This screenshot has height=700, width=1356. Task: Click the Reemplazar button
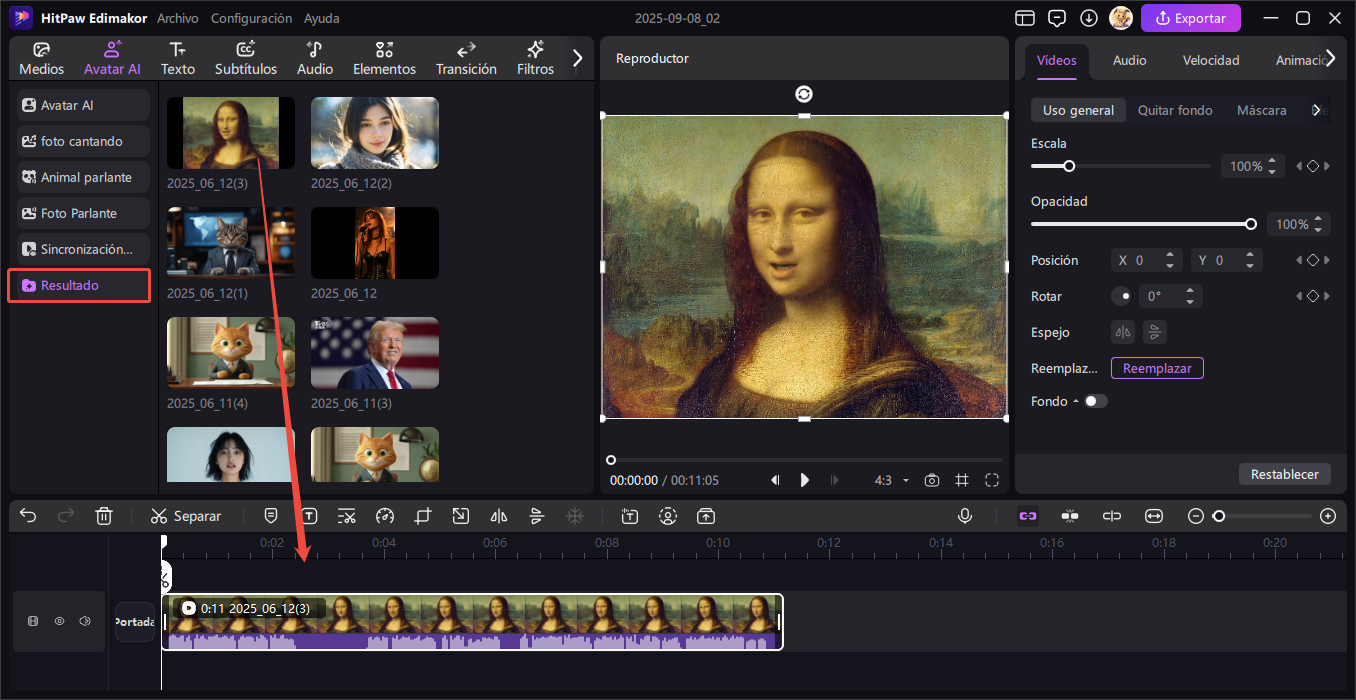[1157, 368]
